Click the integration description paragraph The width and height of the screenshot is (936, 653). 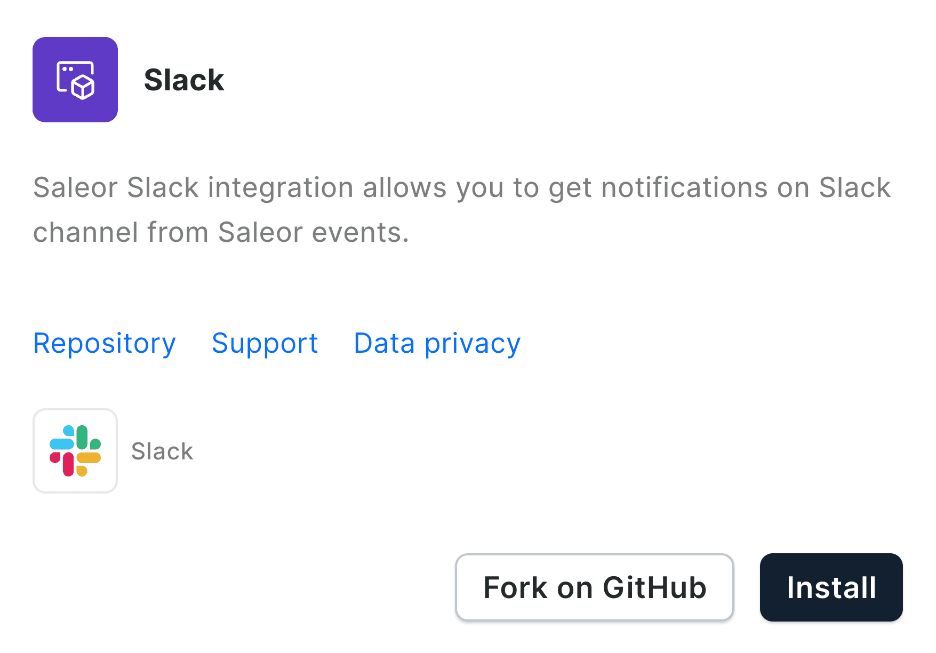[x=462, y=209]
